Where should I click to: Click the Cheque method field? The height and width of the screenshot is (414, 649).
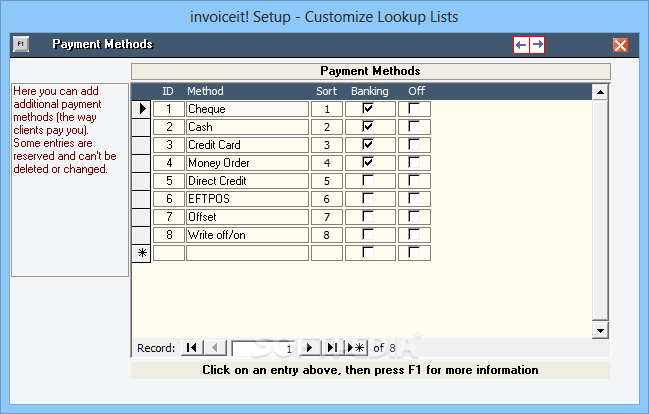[x=248, y=109]
